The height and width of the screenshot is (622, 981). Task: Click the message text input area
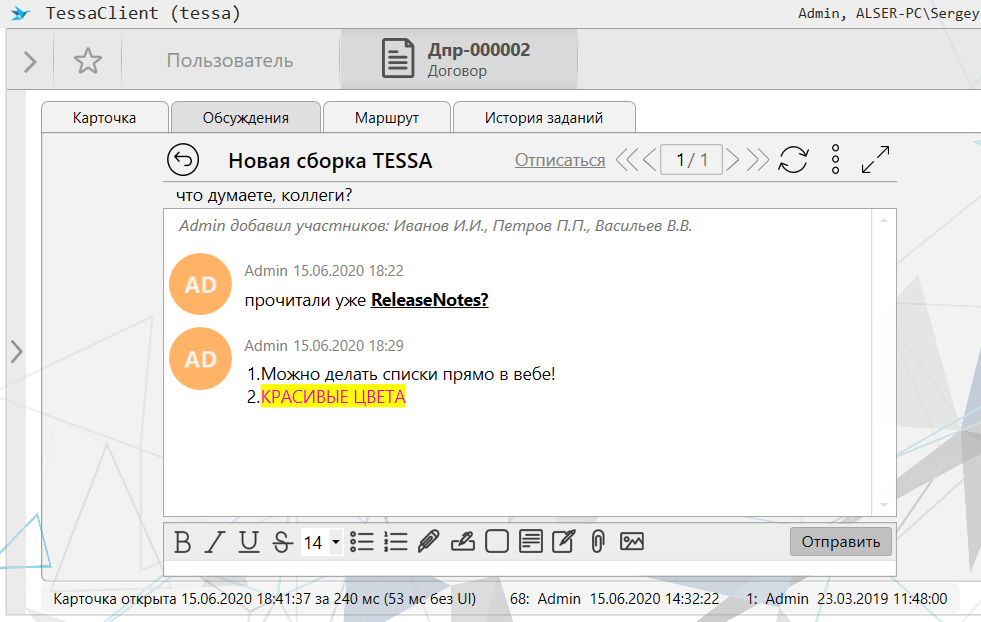[x=529, y=568]
